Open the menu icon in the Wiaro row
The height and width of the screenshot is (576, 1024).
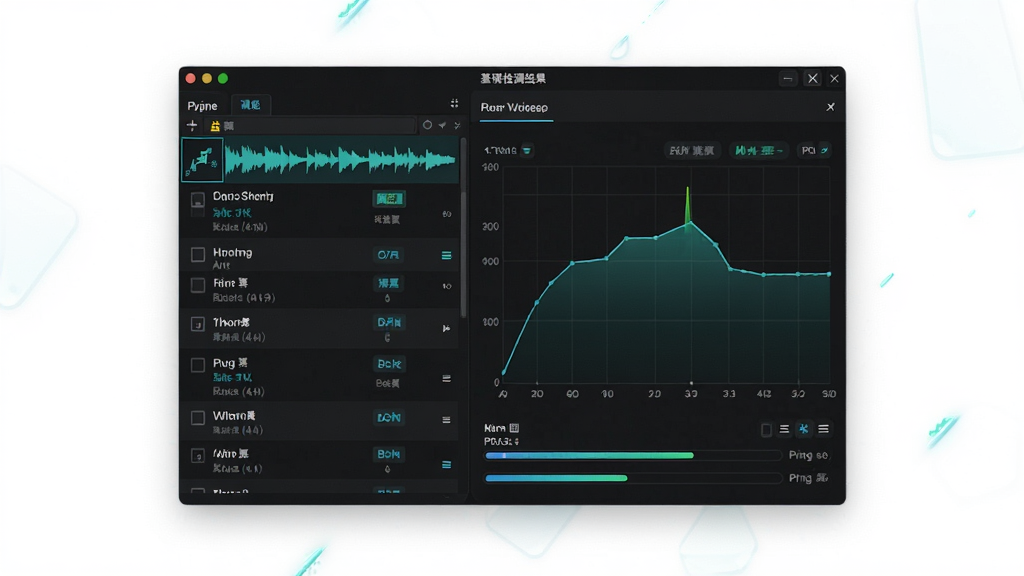point(447,420)
